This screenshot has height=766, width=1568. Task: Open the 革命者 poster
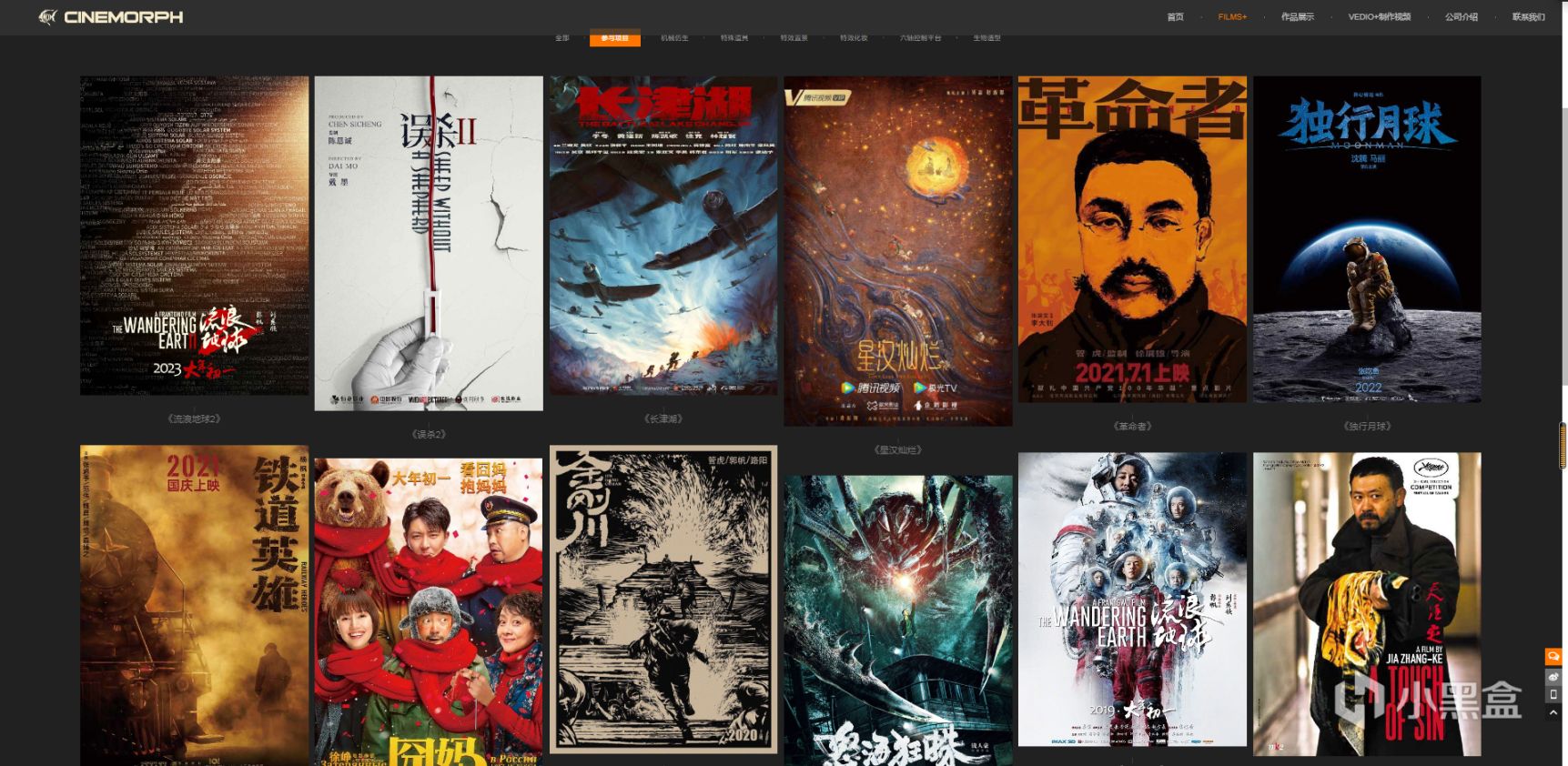pyautogui.click(x=1132, y=239)
